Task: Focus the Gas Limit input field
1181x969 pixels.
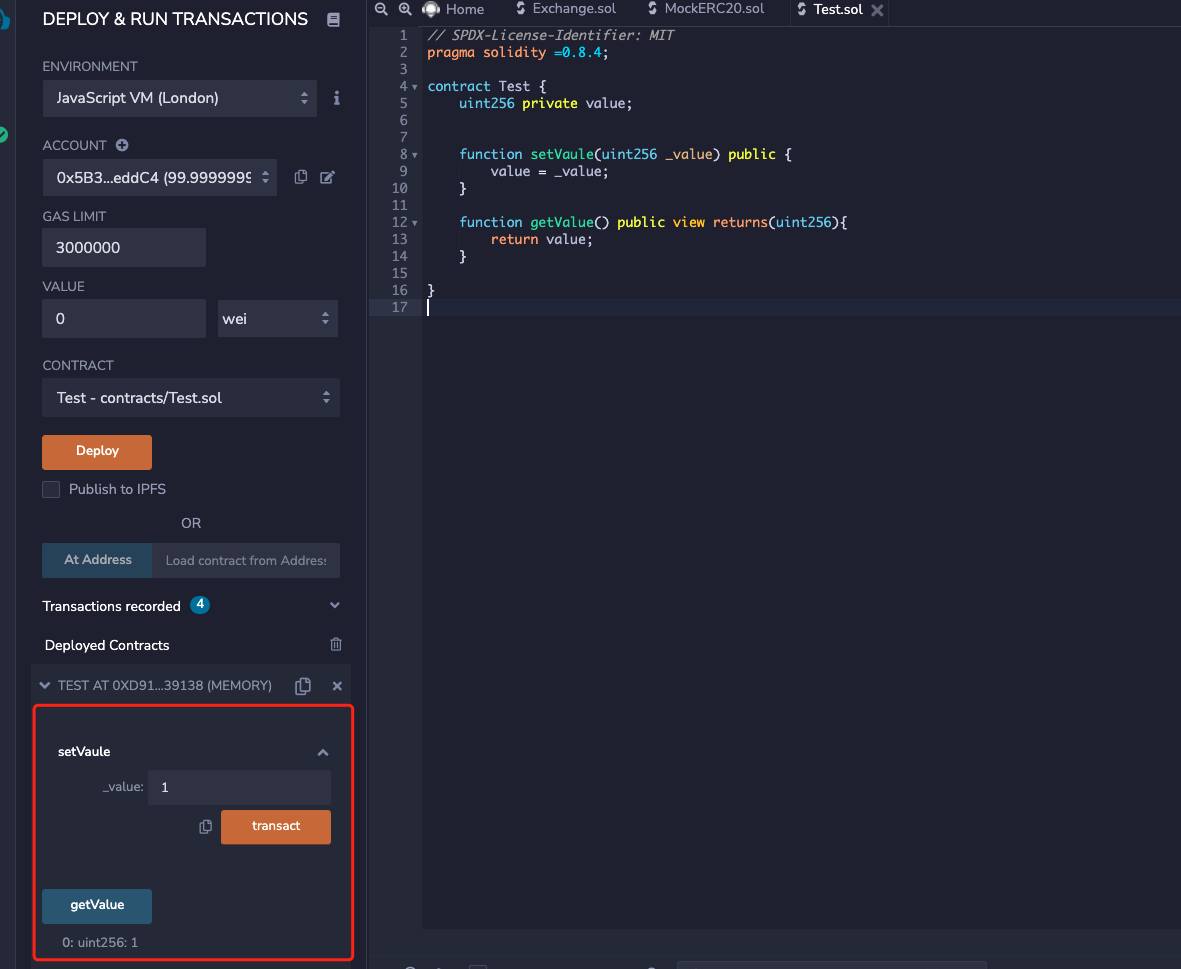Action: [124, 248]
